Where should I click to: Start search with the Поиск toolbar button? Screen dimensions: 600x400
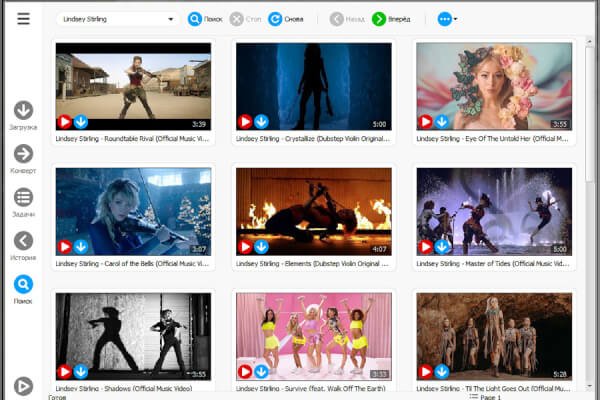click(205, 19)
